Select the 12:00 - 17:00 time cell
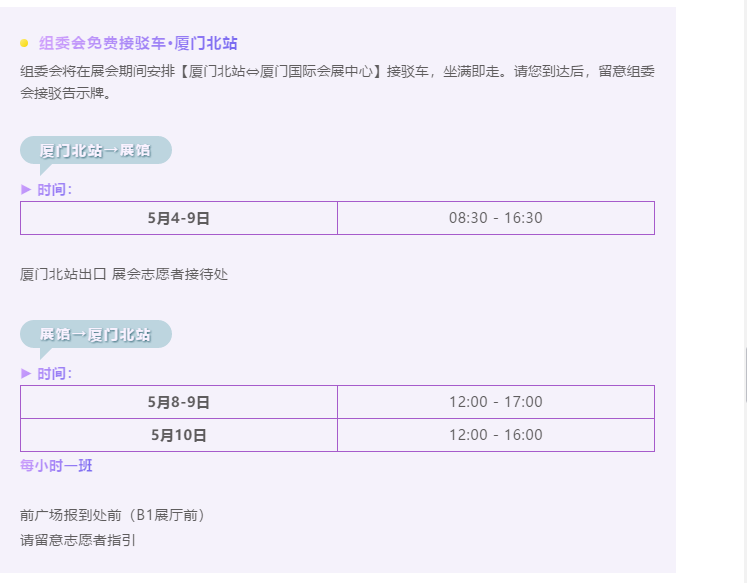747x583 pixels. (496, 402)
